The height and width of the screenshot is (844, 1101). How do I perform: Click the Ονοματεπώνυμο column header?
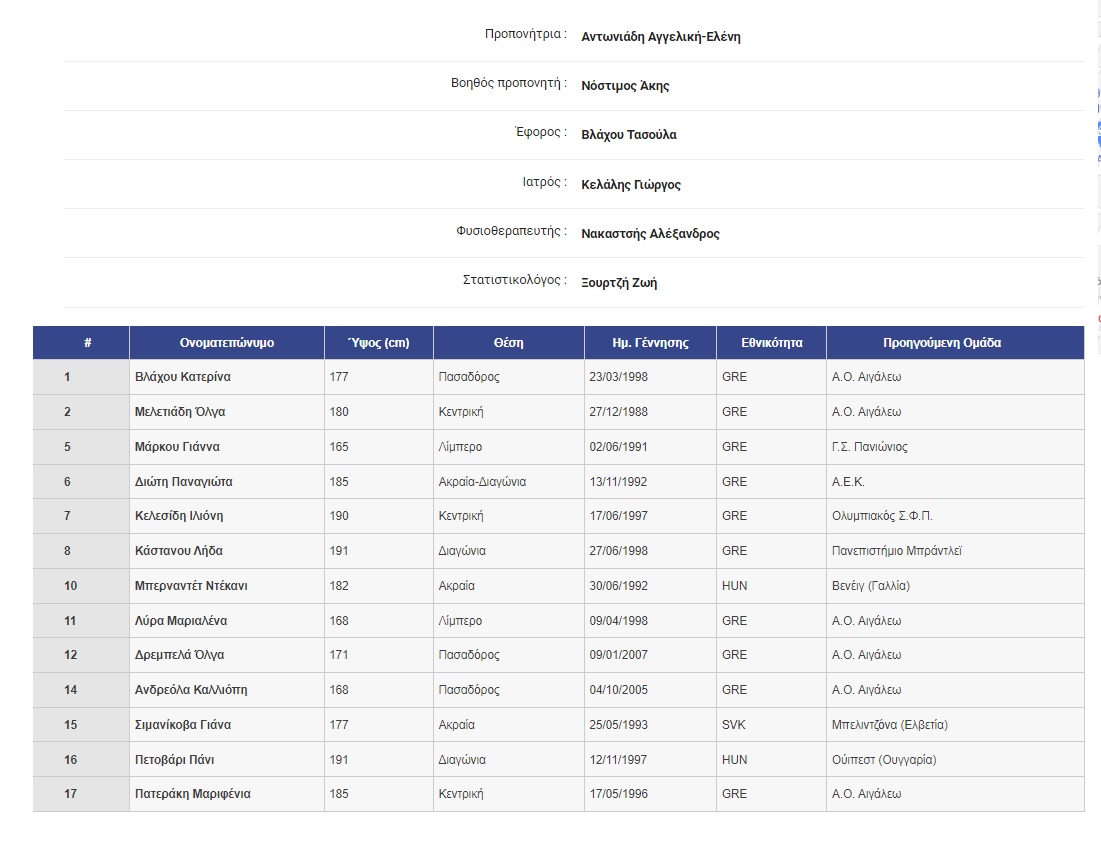tap(225, 342)
